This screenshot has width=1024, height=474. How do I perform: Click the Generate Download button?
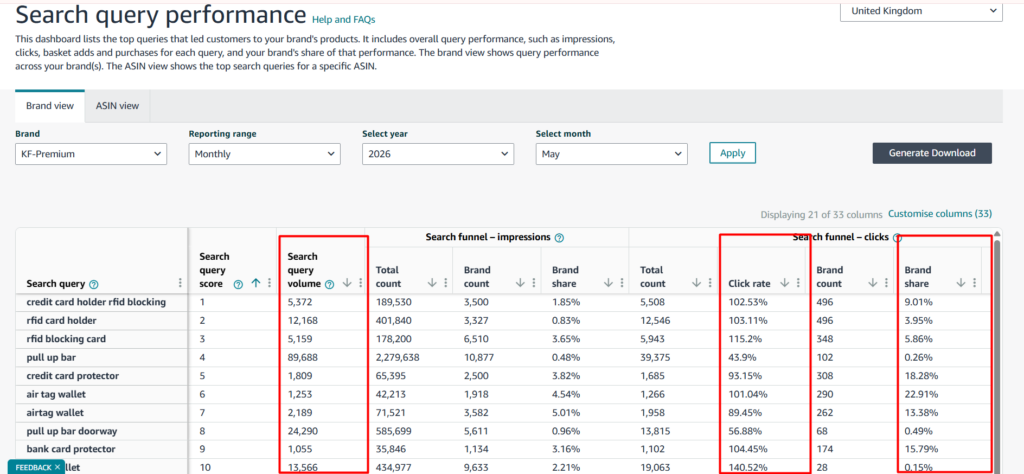coord(932,153)
